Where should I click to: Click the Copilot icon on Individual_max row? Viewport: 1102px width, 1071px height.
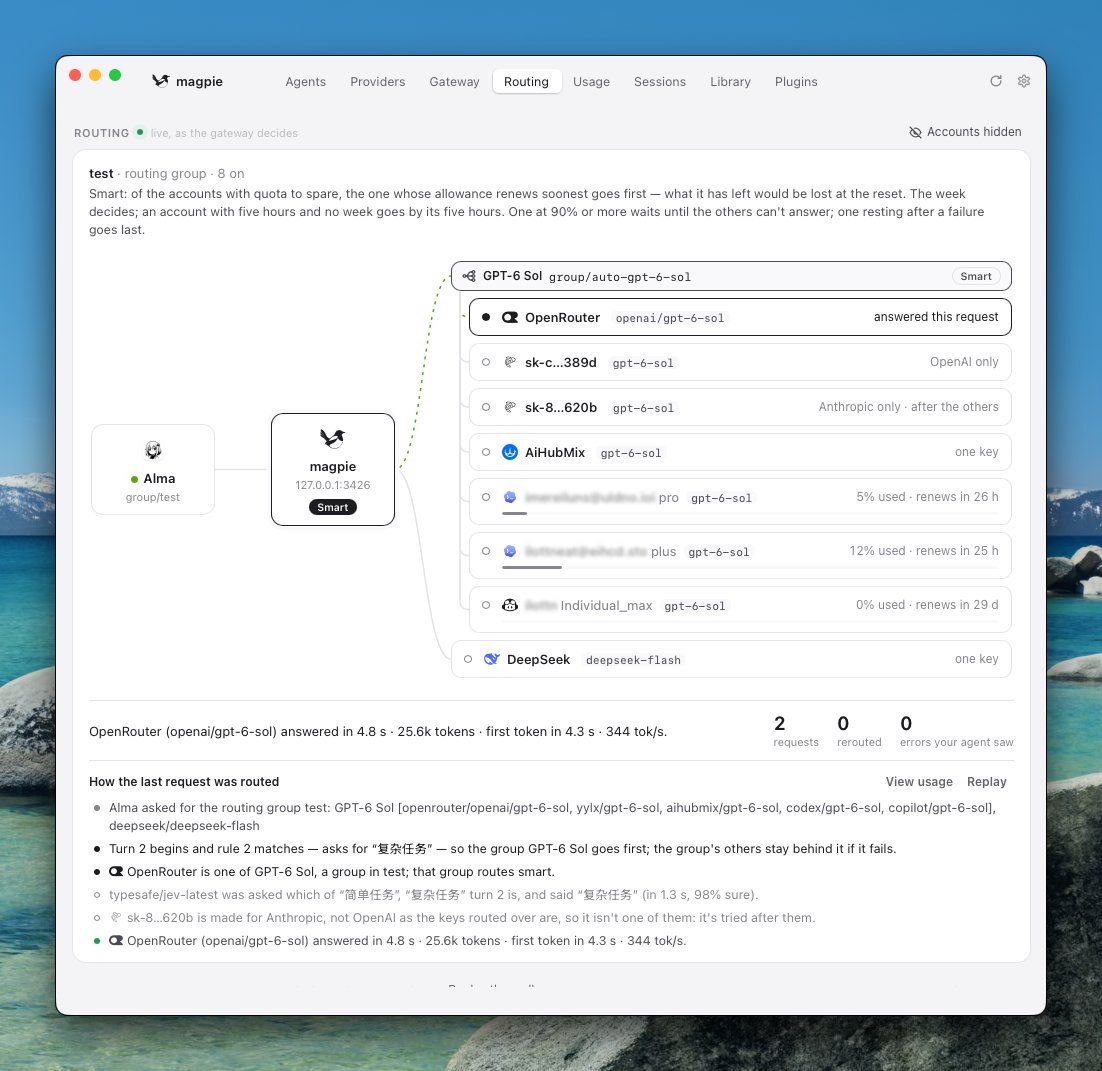coord(510,605)
